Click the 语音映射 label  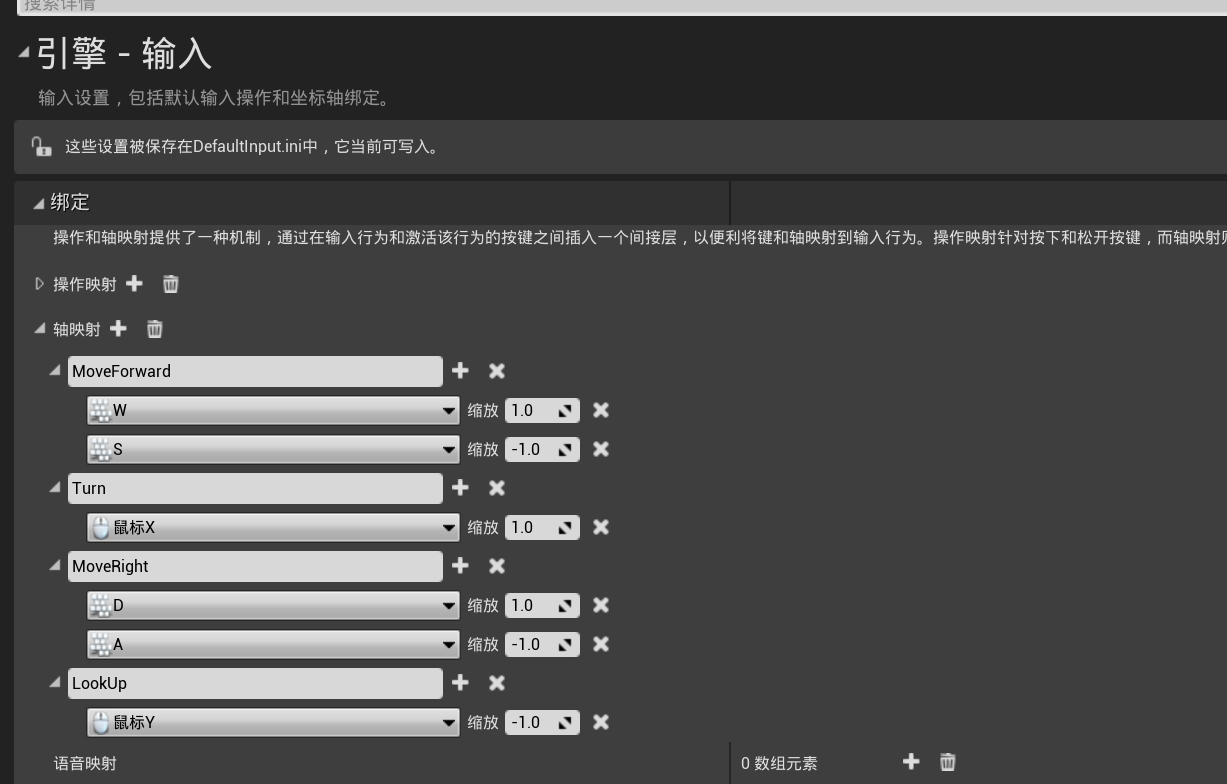point(85,763)
